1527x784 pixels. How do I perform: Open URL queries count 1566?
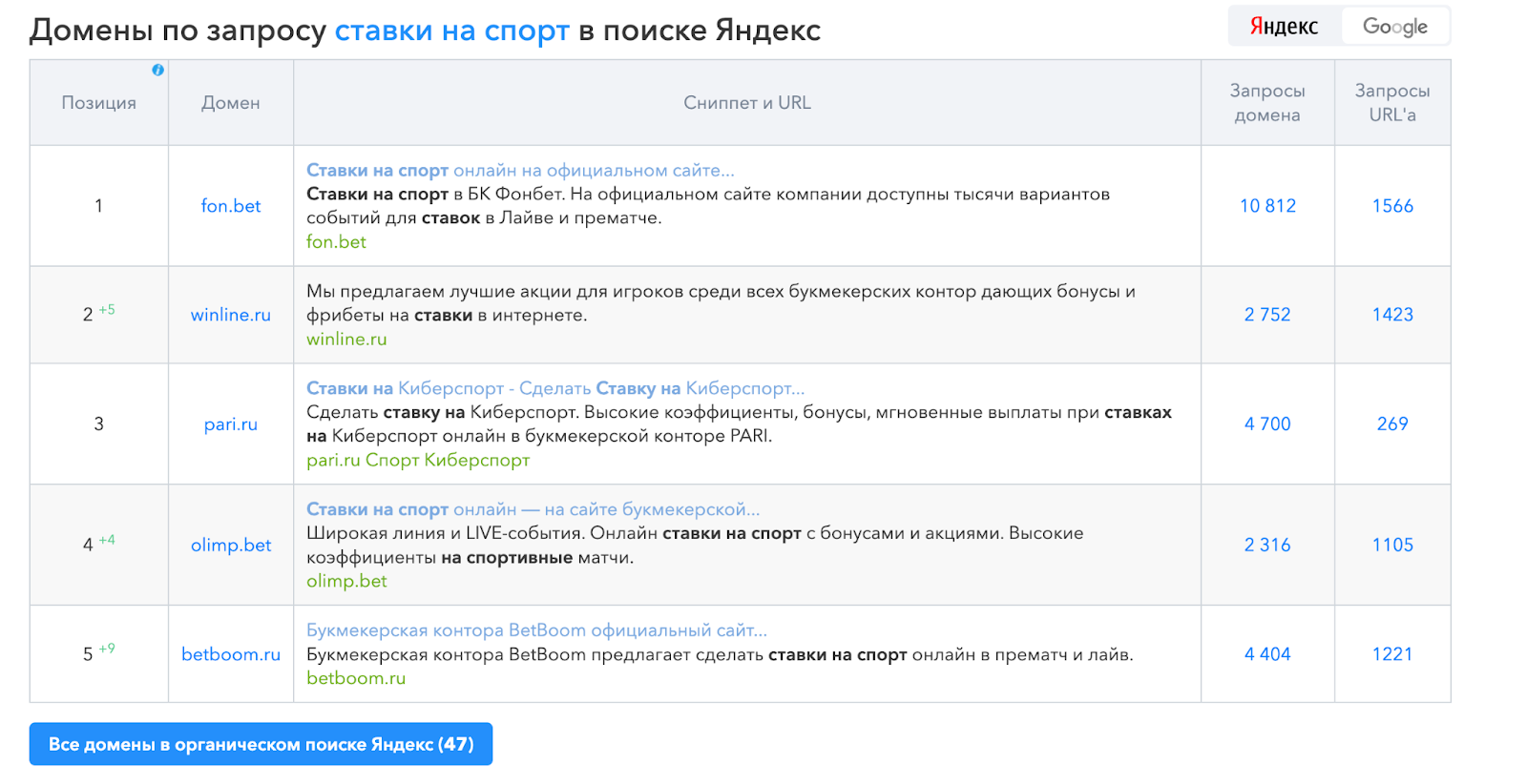[1392, 206]
